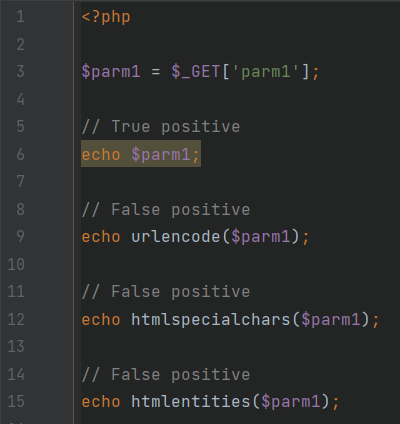Click the <?php opening tag
Viewport: 400px width, 424px height.
pyautogui.click(x=106, y=17)
